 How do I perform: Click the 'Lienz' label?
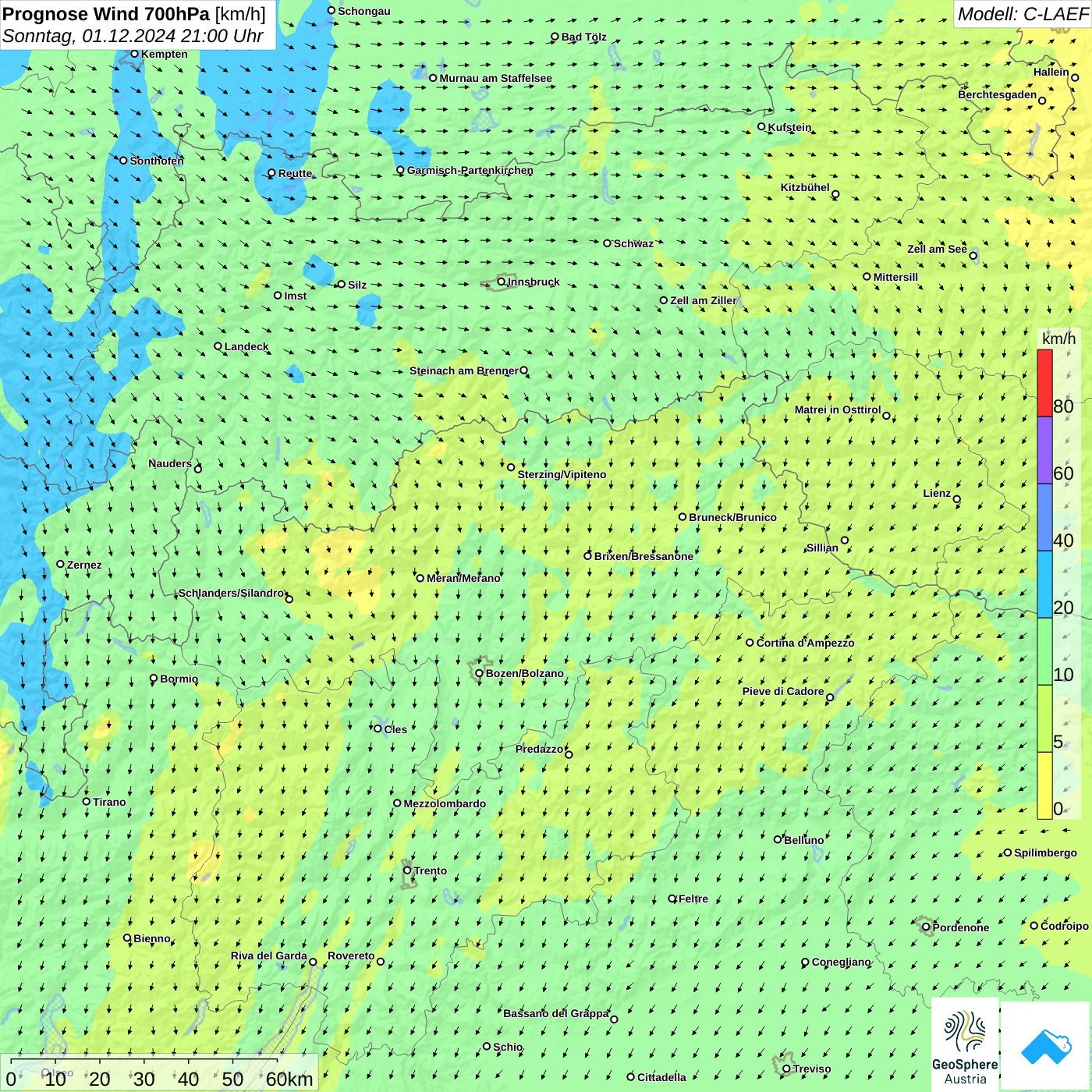(x=937, y=493)
